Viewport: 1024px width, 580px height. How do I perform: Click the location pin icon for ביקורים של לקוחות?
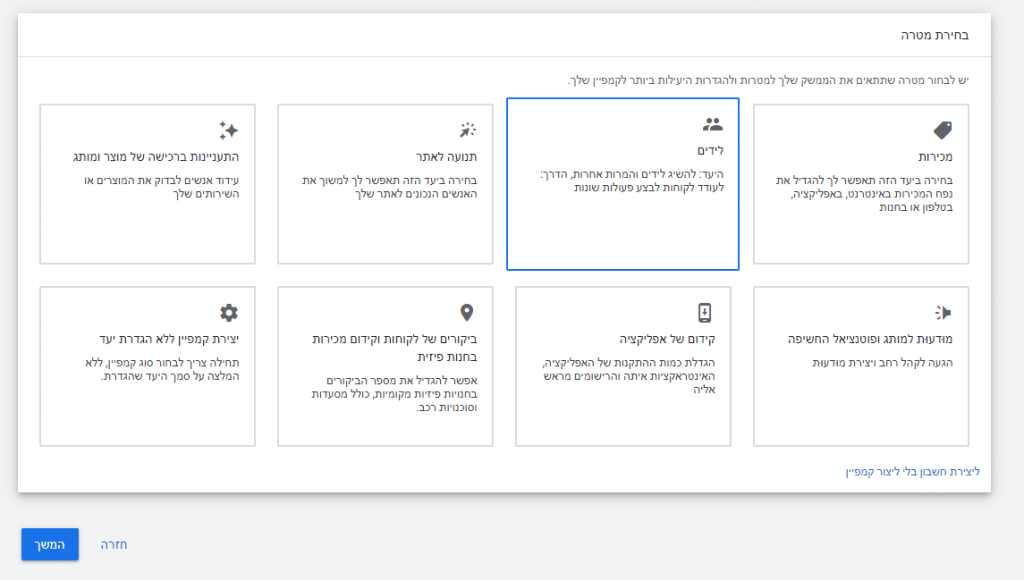click(x=466, y=313)
